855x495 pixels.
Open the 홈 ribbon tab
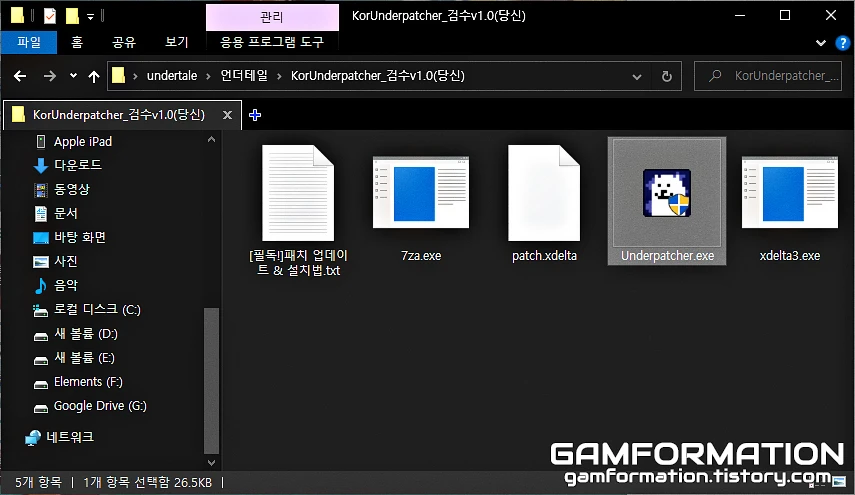tap(77, 42)
